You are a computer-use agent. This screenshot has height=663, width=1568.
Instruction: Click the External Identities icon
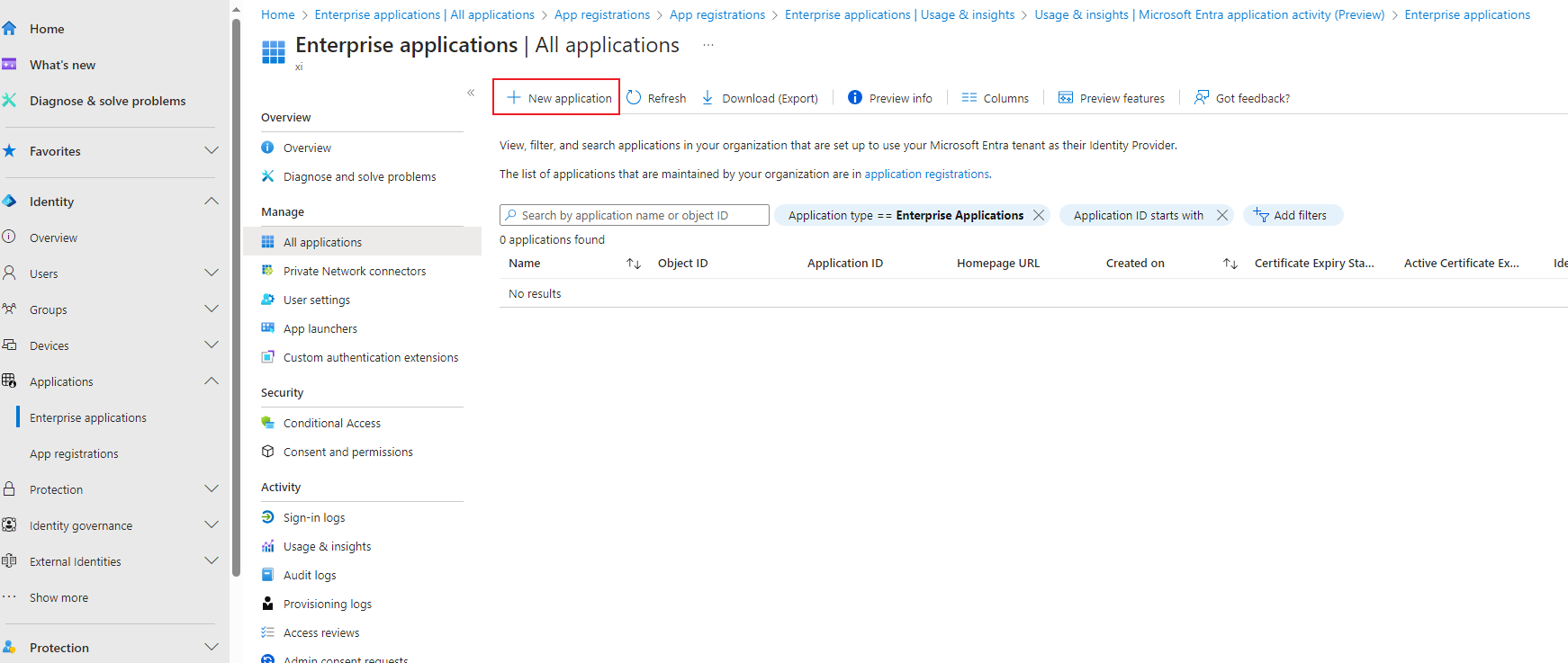(9, 560)
